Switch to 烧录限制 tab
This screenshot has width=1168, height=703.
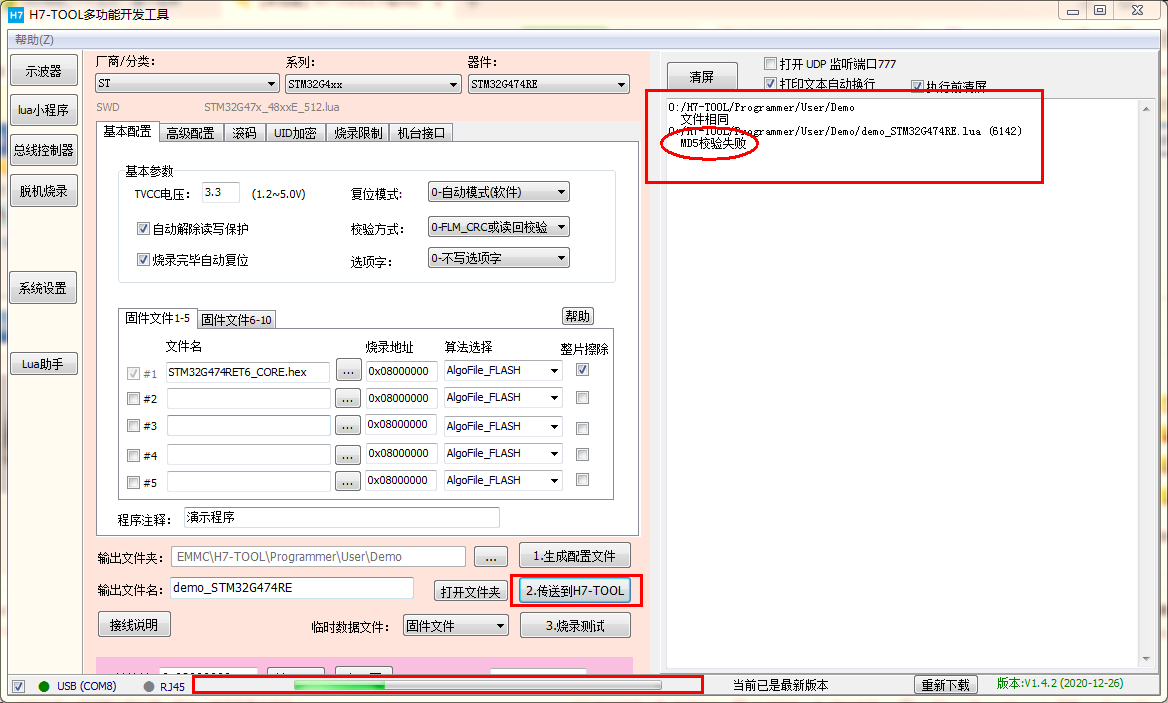(x=358, y=133)
